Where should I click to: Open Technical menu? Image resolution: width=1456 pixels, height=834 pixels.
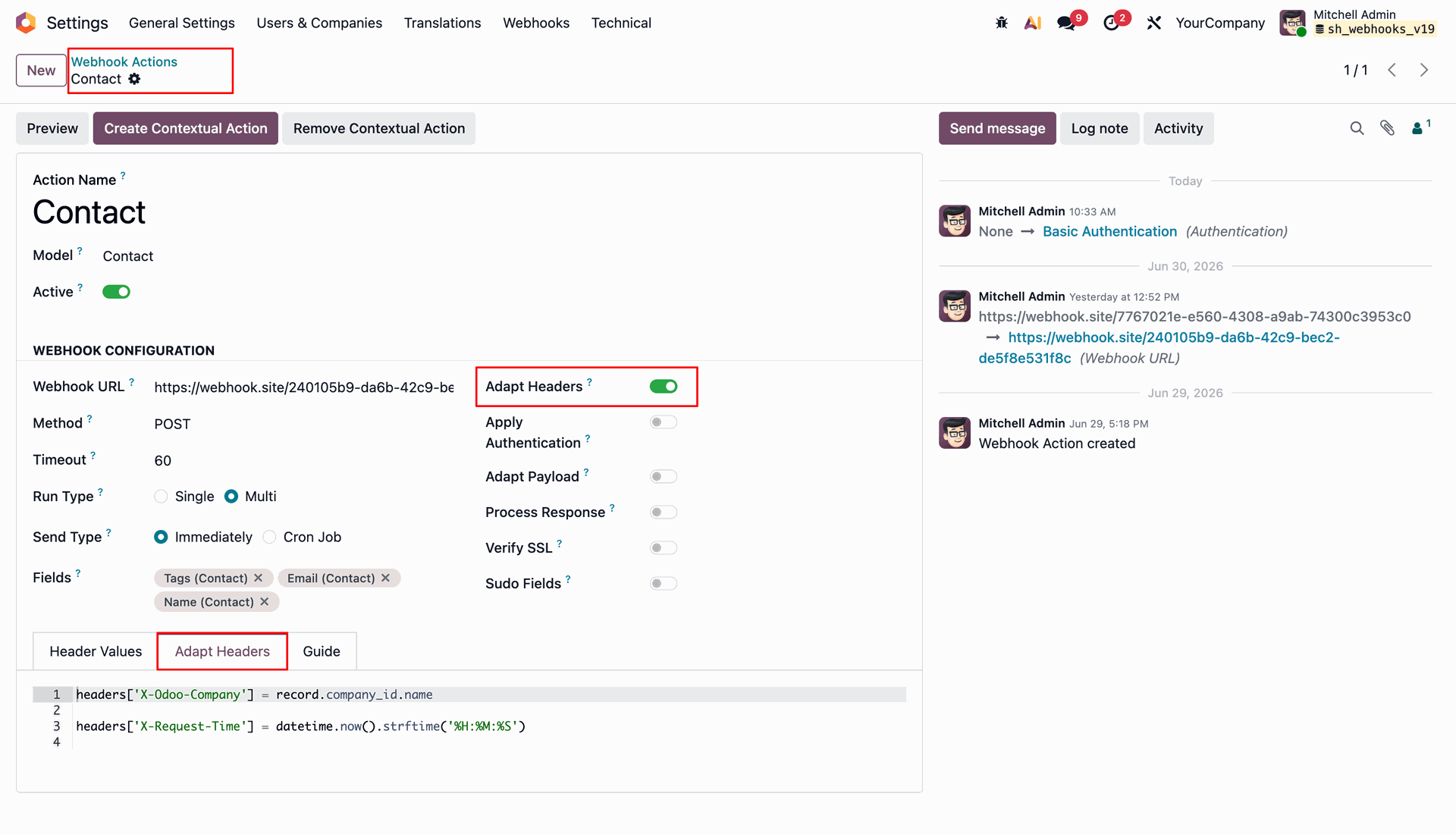[x=621, y=23]
